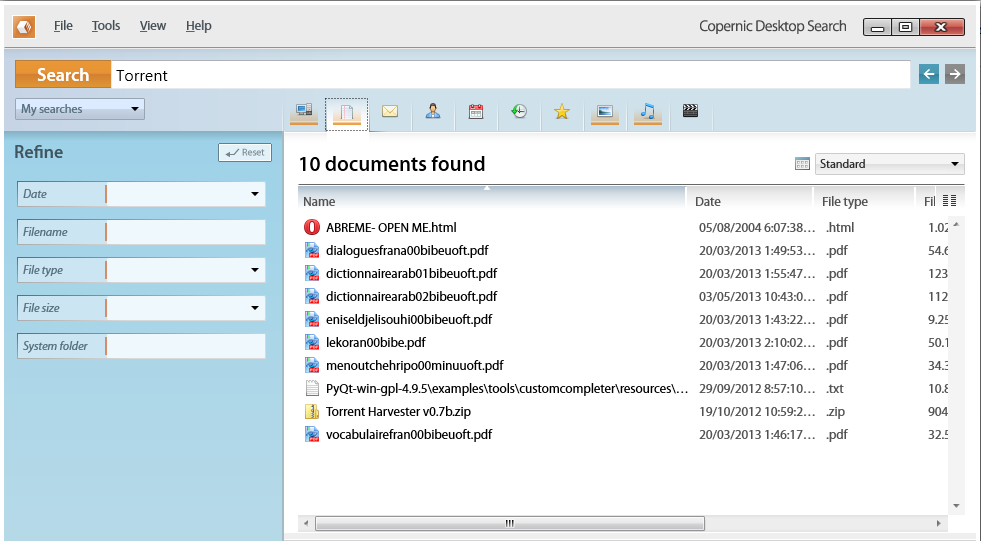Select the Files documents category icon
The height and width of the screenshot is (541, 981).
coord(347,113)
